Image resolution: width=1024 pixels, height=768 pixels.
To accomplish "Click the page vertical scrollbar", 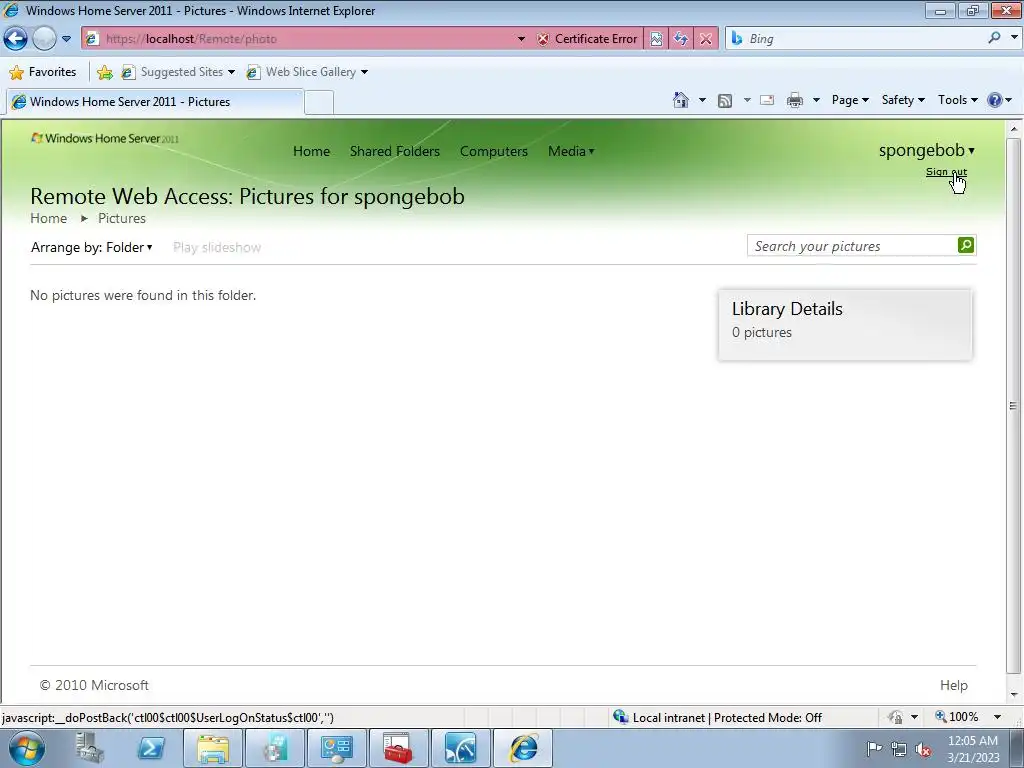I will (x=1014, y=405).
